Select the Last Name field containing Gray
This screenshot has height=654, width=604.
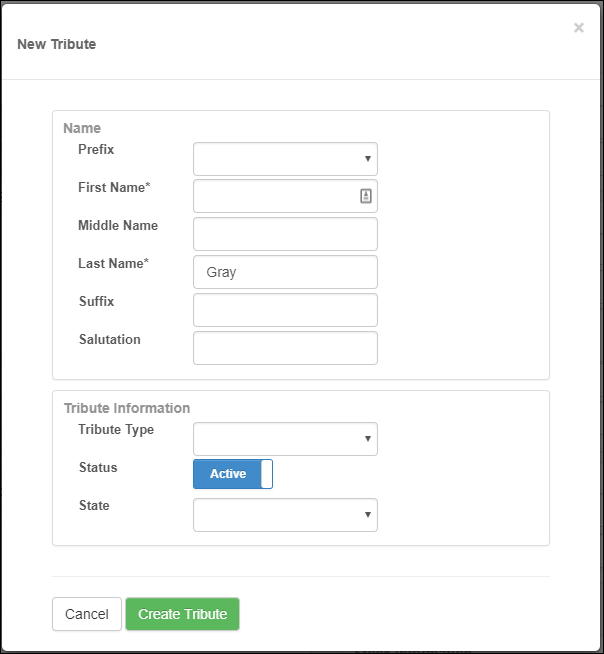coord(285,272)
